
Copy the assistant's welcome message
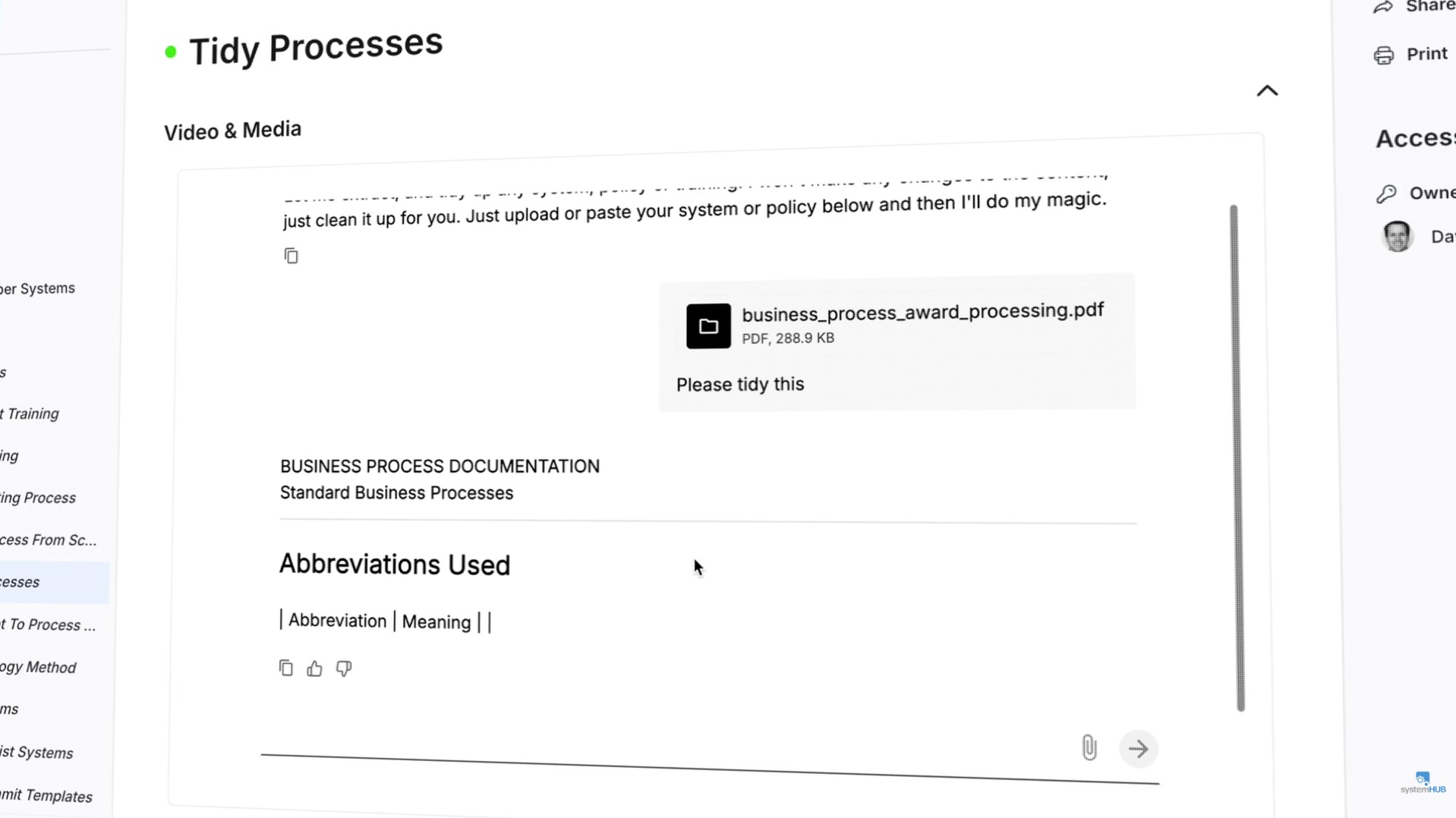[x=292, y=256]
